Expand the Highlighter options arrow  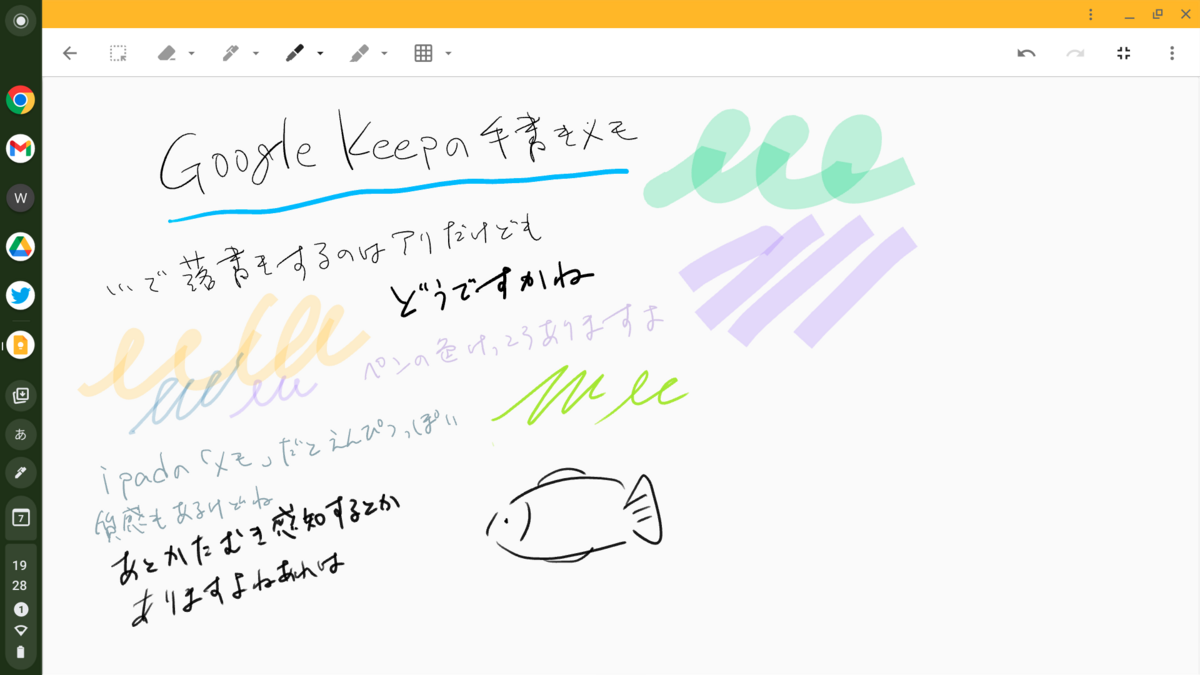tap(384, 54)
